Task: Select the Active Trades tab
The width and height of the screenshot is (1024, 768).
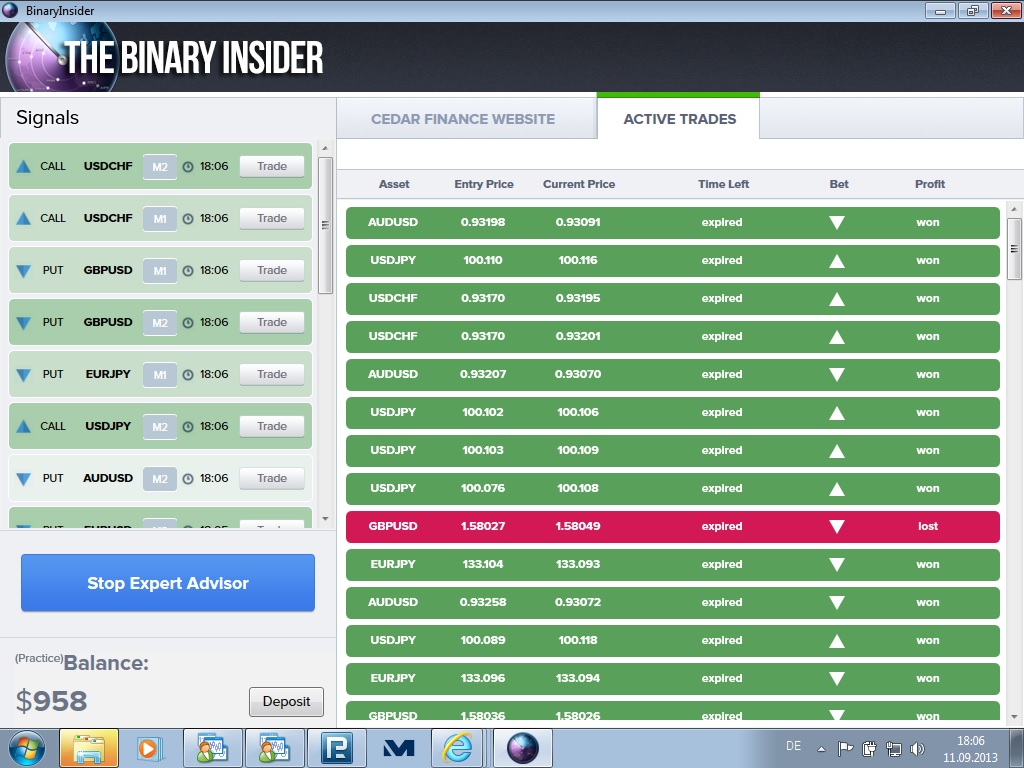Action: pyautogui.click(x=679, y=119)
